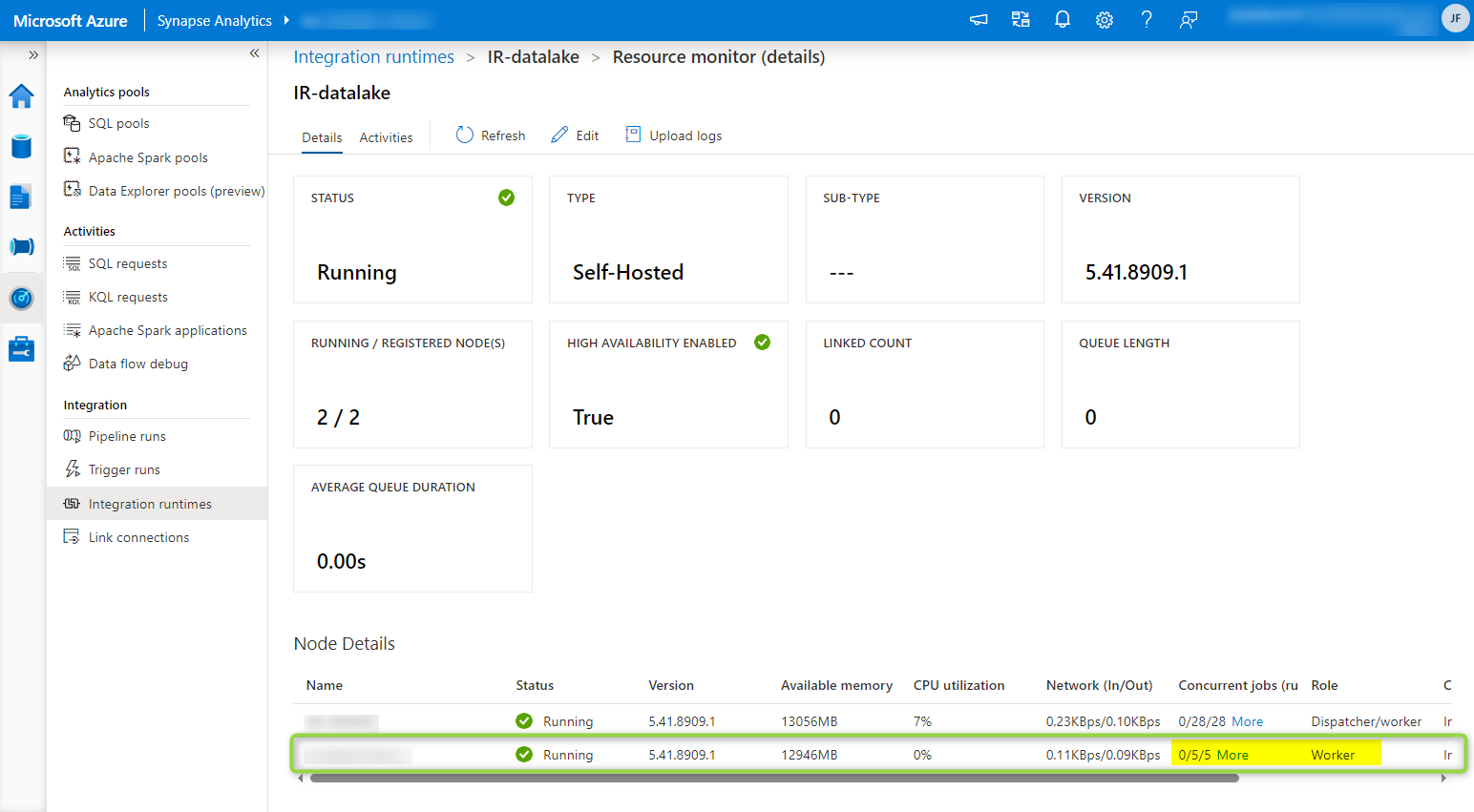The width and height of the screenshot is (1474, 812).
Task: Collapse the monitor side panel
Action: coord(254,53)
